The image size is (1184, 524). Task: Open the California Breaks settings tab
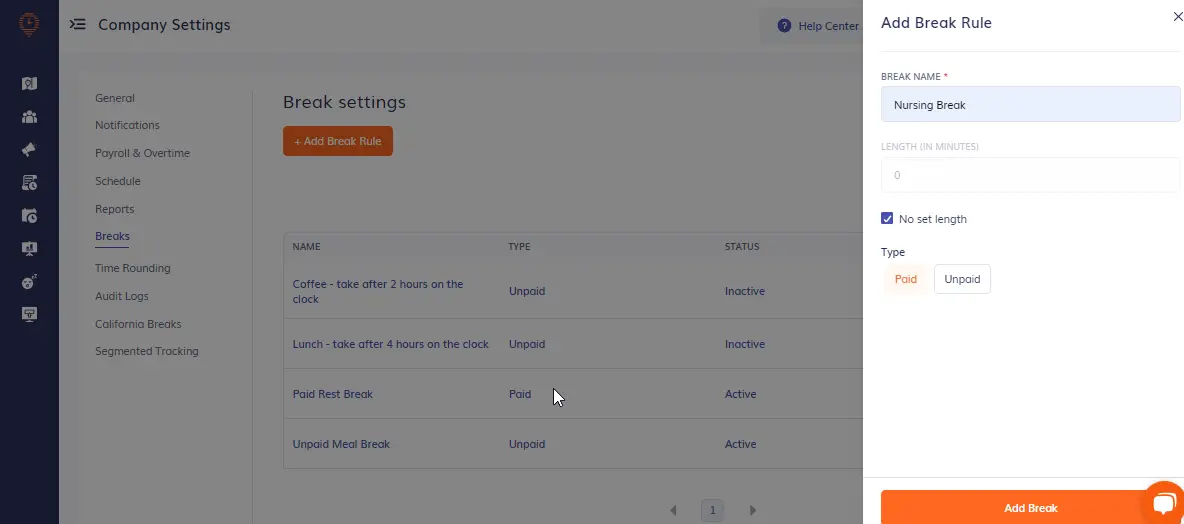[138, 324]
